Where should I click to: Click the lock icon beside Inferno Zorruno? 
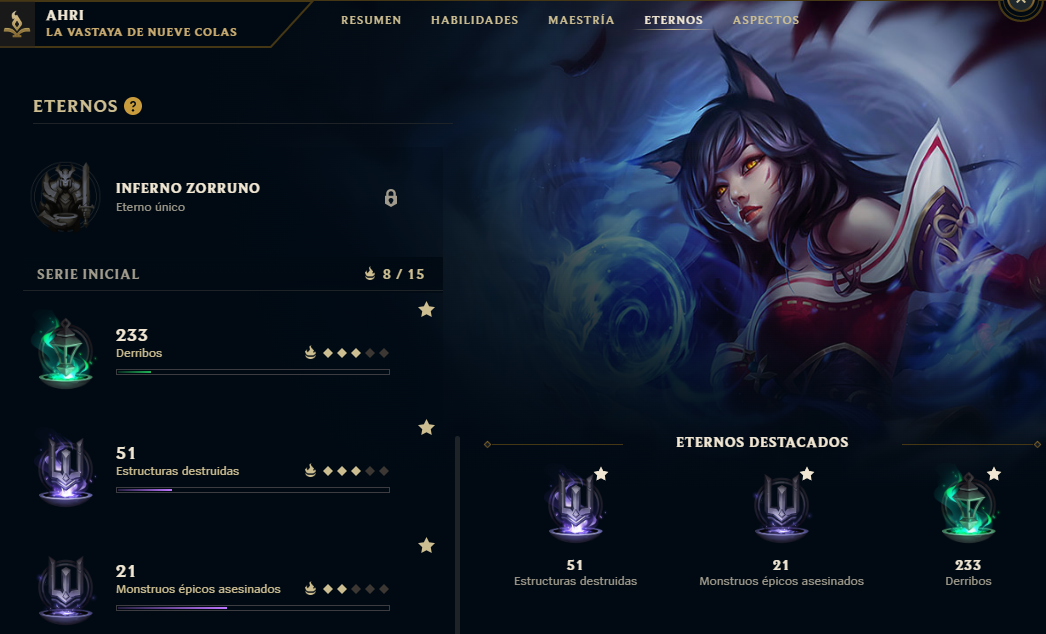(391, 198)
